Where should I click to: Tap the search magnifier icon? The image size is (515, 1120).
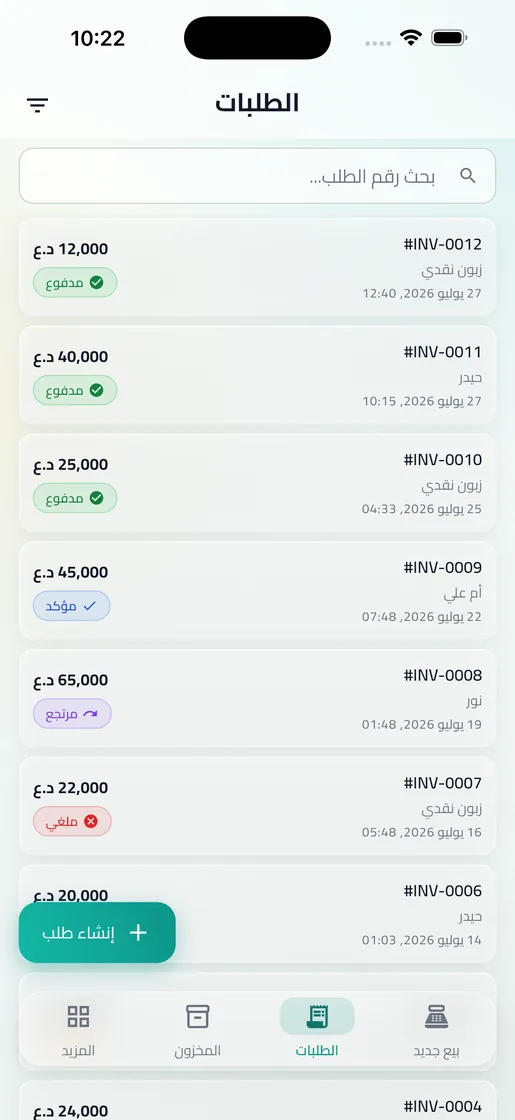[468, 176]
